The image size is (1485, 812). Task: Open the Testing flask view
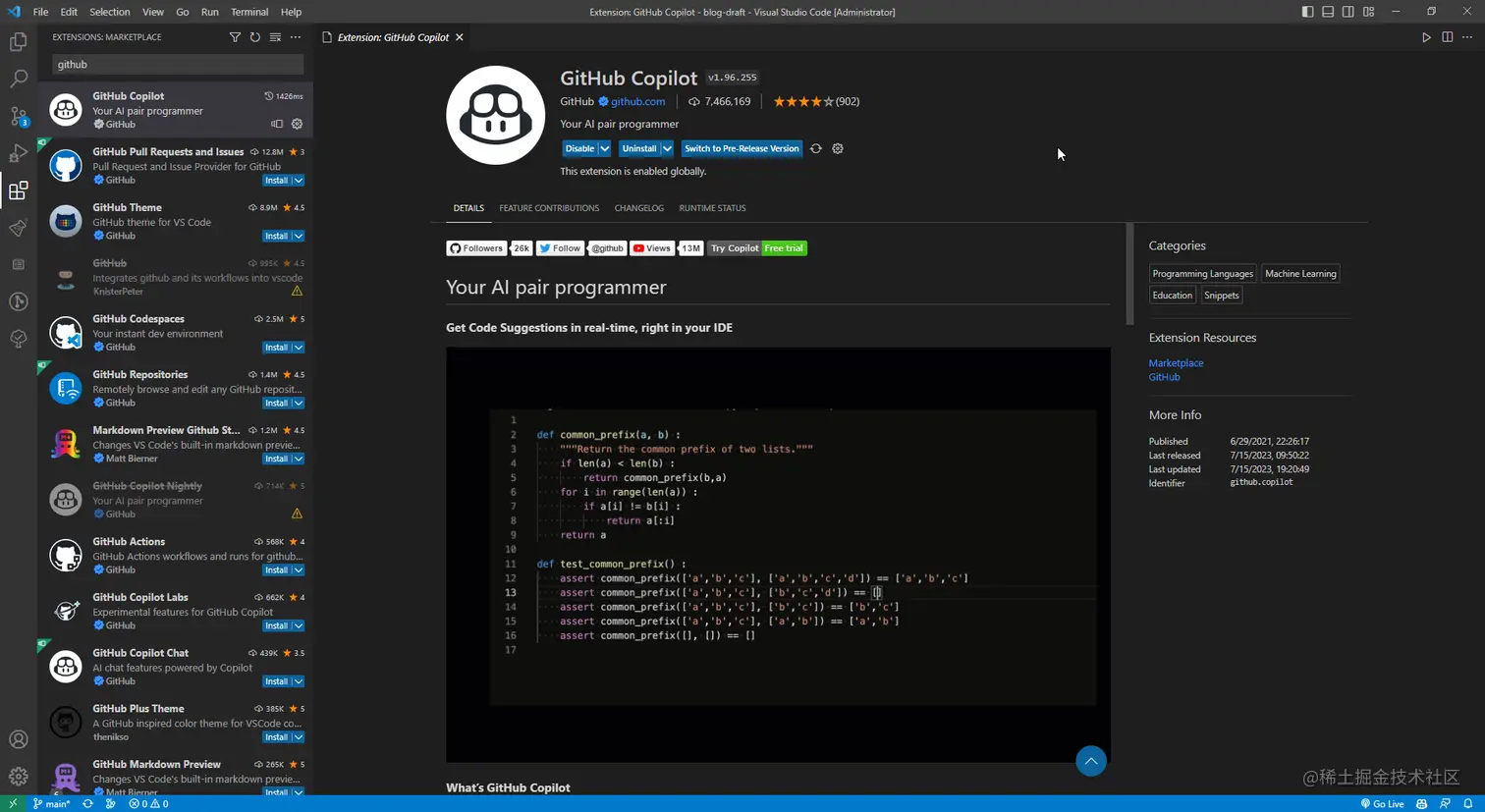18,228
